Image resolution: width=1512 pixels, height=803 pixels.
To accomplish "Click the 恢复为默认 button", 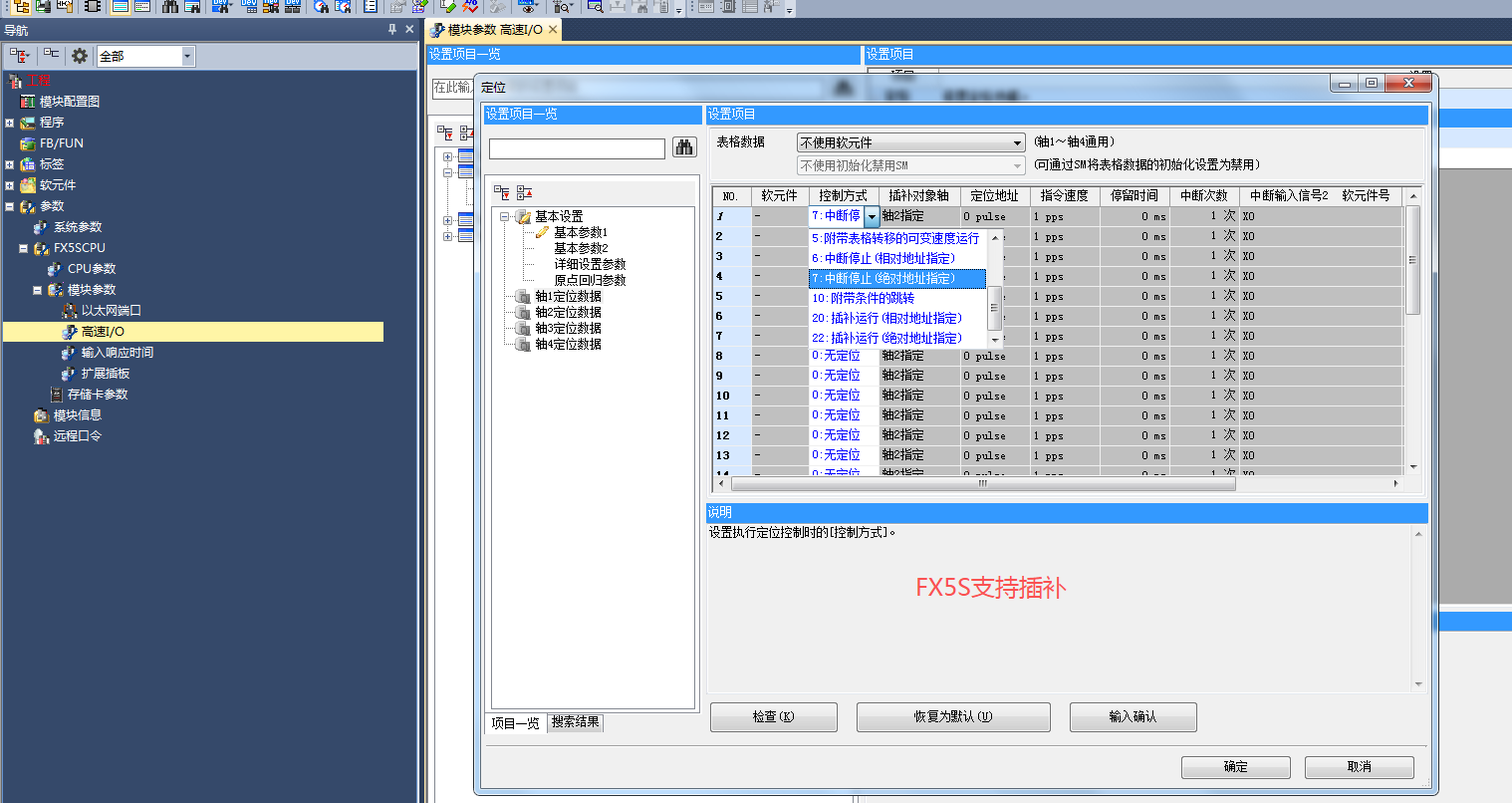I will tap(952, 717).
